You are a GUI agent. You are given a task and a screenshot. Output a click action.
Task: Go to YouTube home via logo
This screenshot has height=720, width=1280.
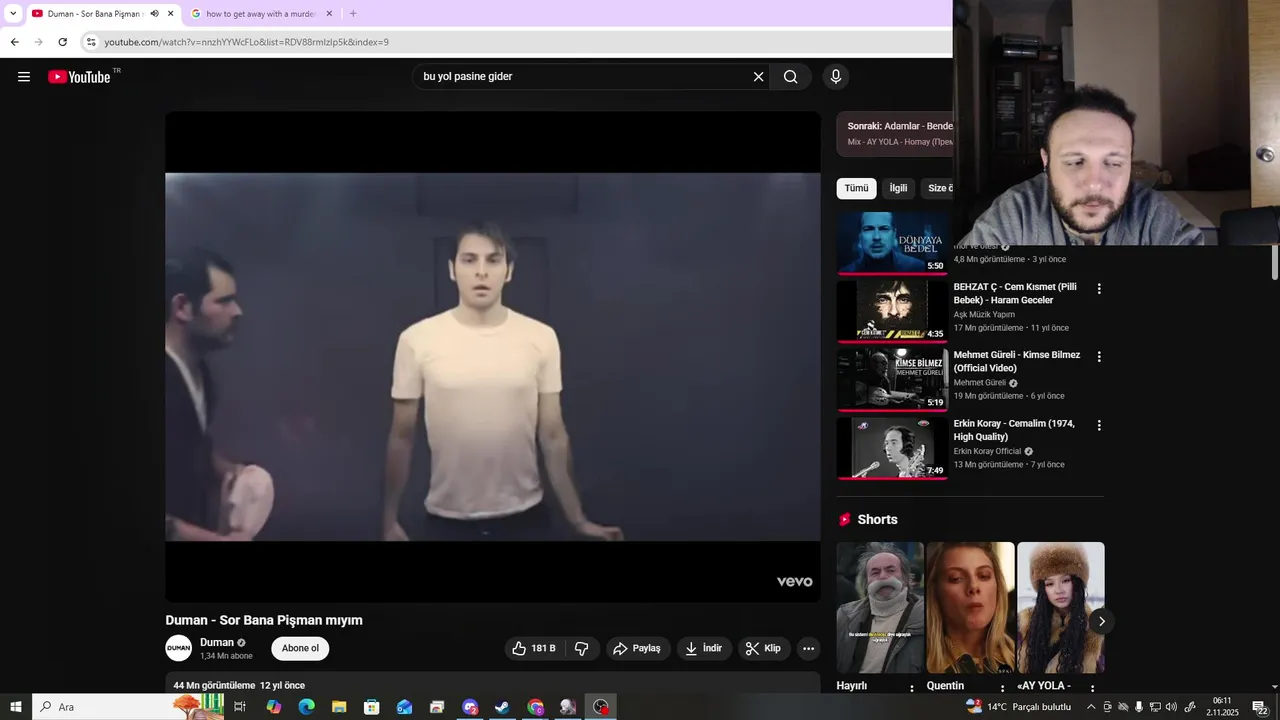pyautogui.click(x=79, y=77)
